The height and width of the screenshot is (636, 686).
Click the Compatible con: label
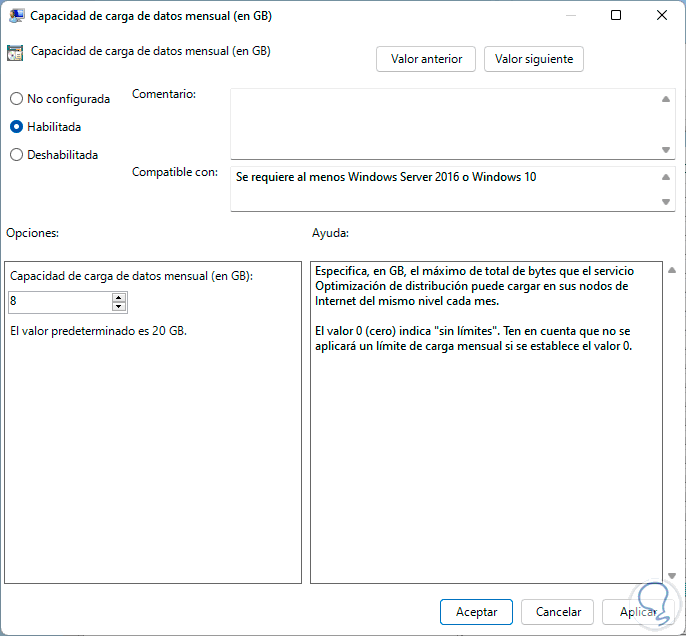pyautogui.click(x=175, y=172)
